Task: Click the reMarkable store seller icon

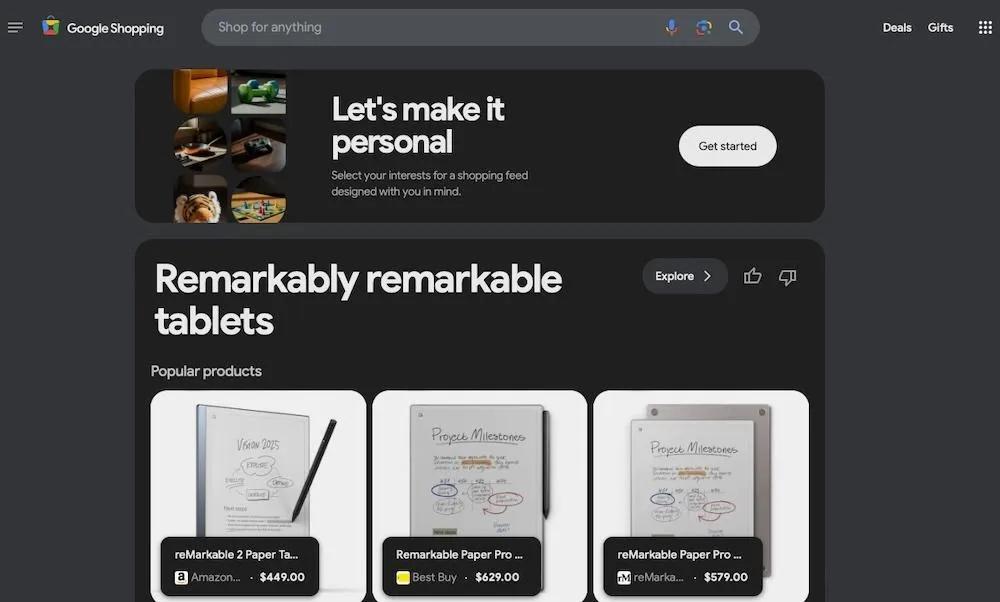Action: click(x=624, y=577)
